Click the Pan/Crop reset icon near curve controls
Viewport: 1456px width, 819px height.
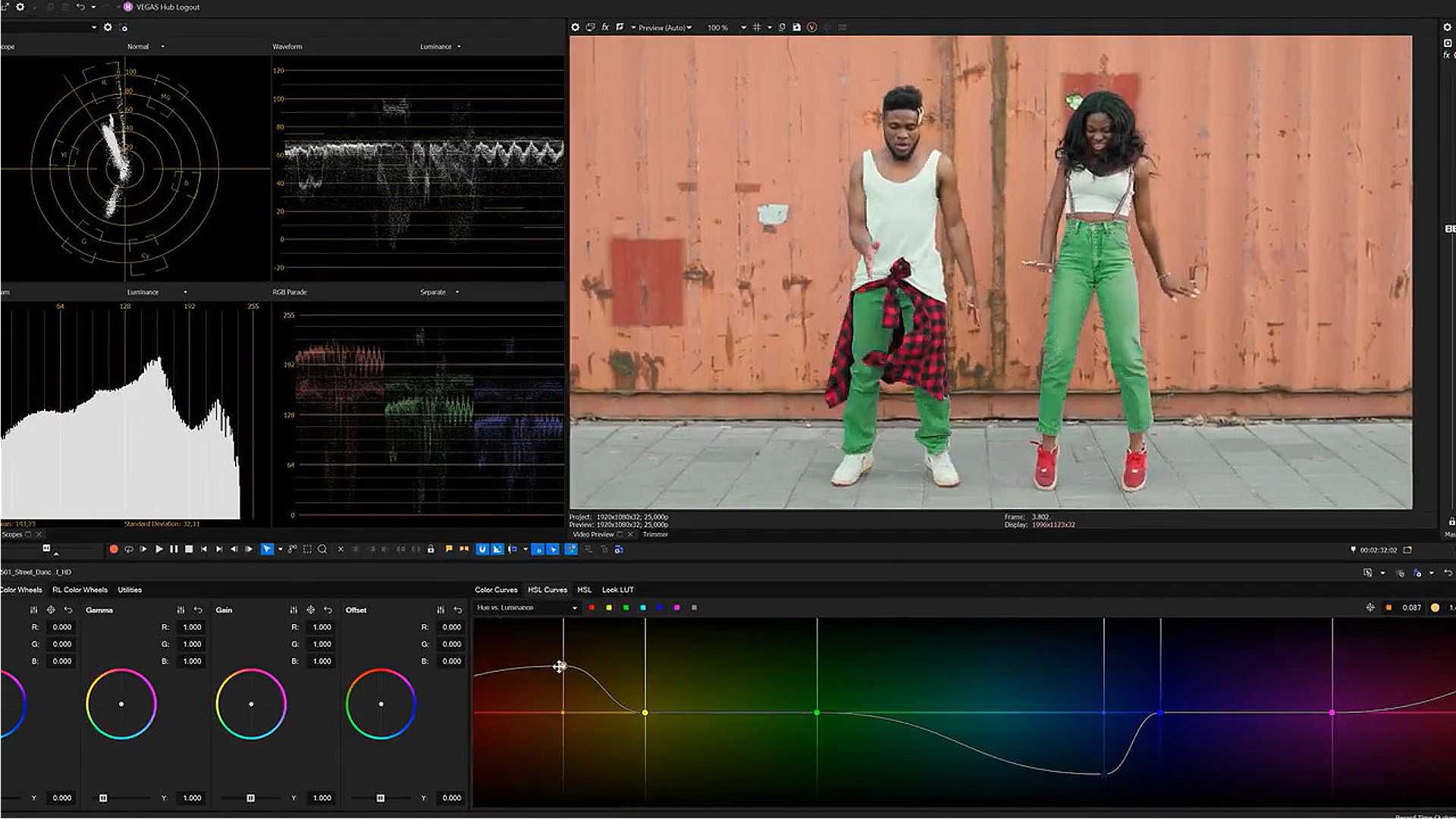click(1370, 607)
